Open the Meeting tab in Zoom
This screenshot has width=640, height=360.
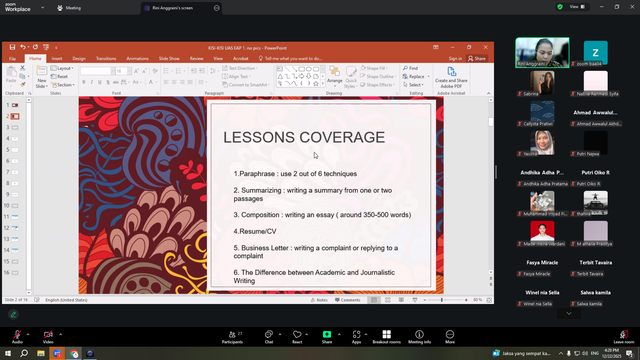coord(69,8)
